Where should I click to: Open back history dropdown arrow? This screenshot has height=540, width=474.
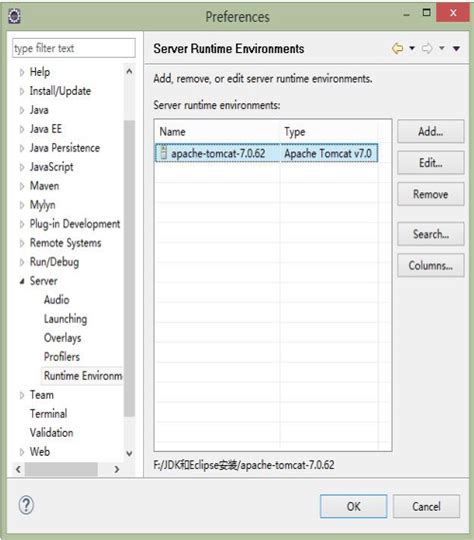point(412,48)
